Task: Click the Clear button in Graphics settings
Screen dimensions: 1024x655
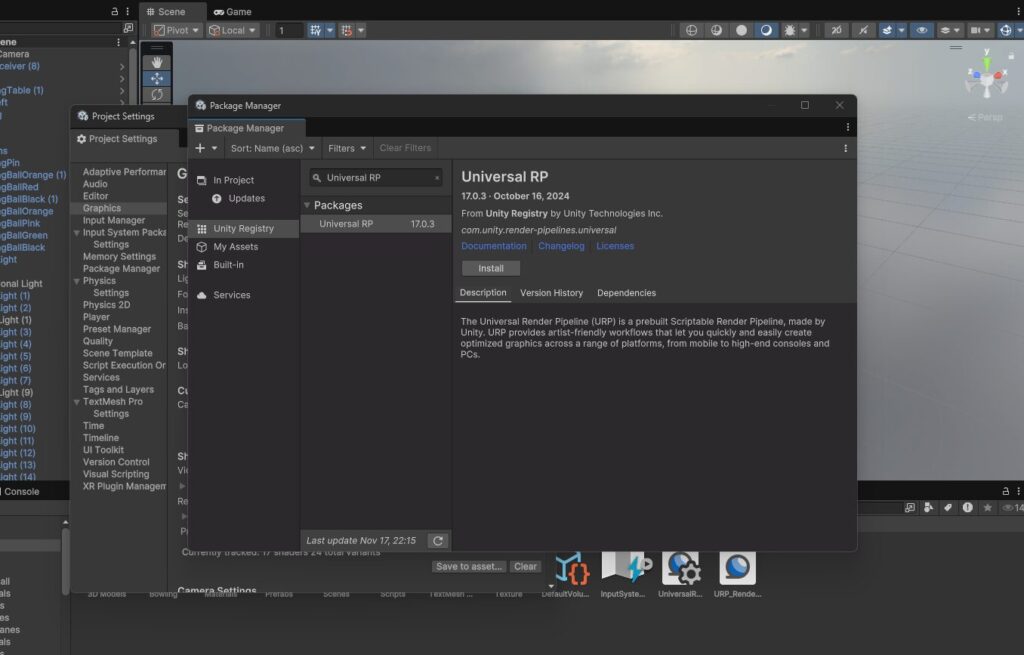Action: click(525, 567)
